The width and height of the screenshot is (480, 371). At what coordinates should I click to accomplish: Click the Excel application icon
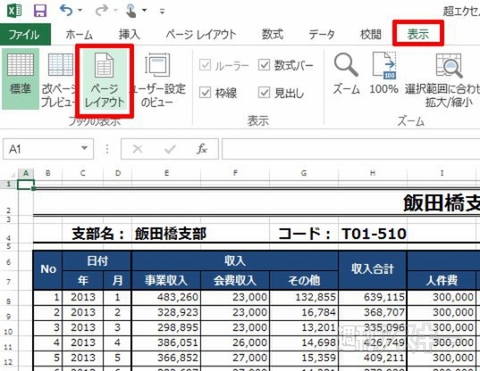[14, 11]
